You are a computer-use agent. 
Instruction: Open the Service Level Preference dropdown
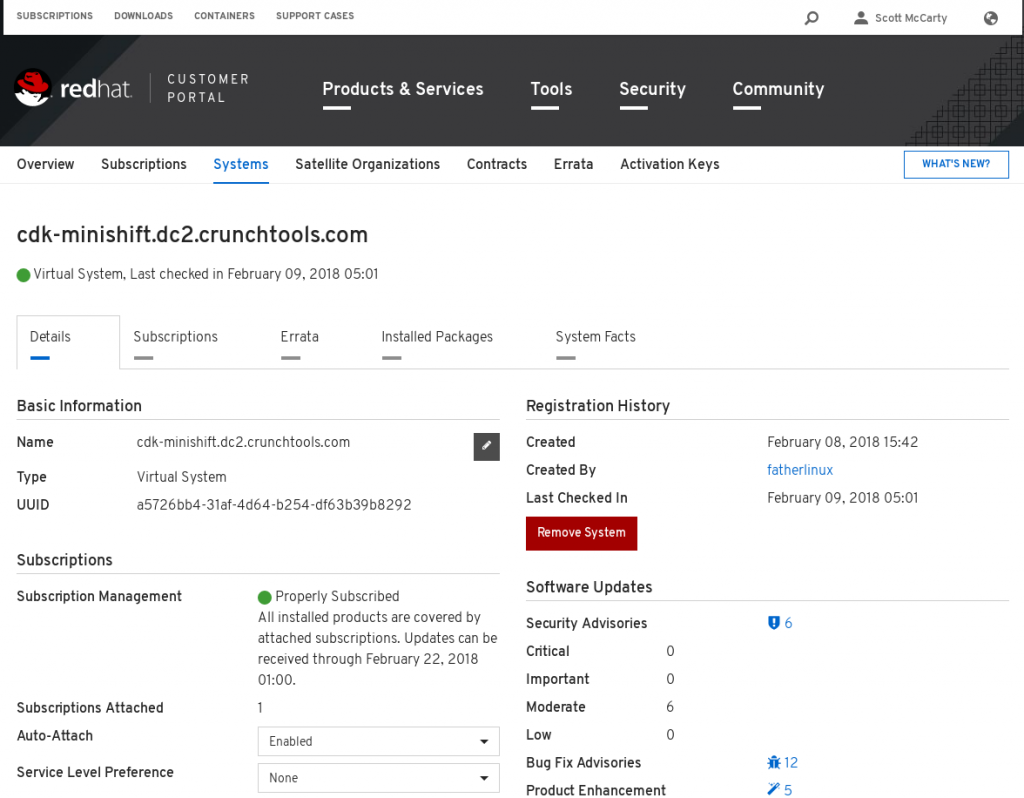point(378,778)
